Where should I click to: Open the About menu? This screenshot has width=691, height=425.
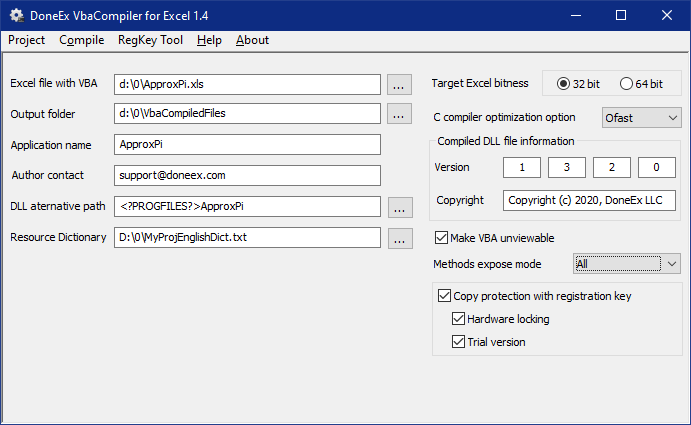[x=252, y=40]
